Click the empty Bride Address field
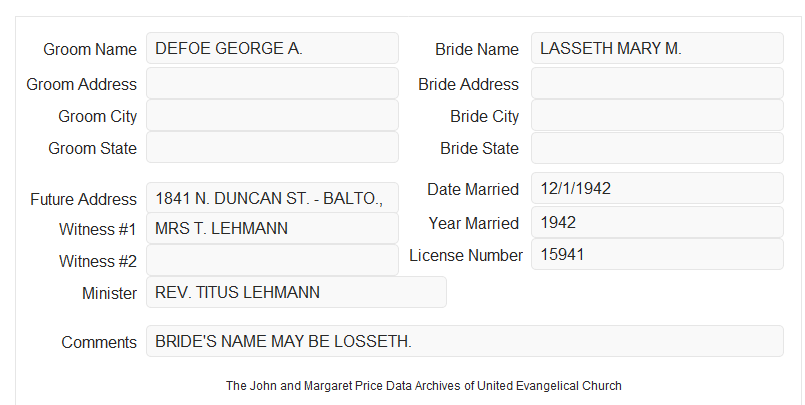 click(x=657, y=83)
